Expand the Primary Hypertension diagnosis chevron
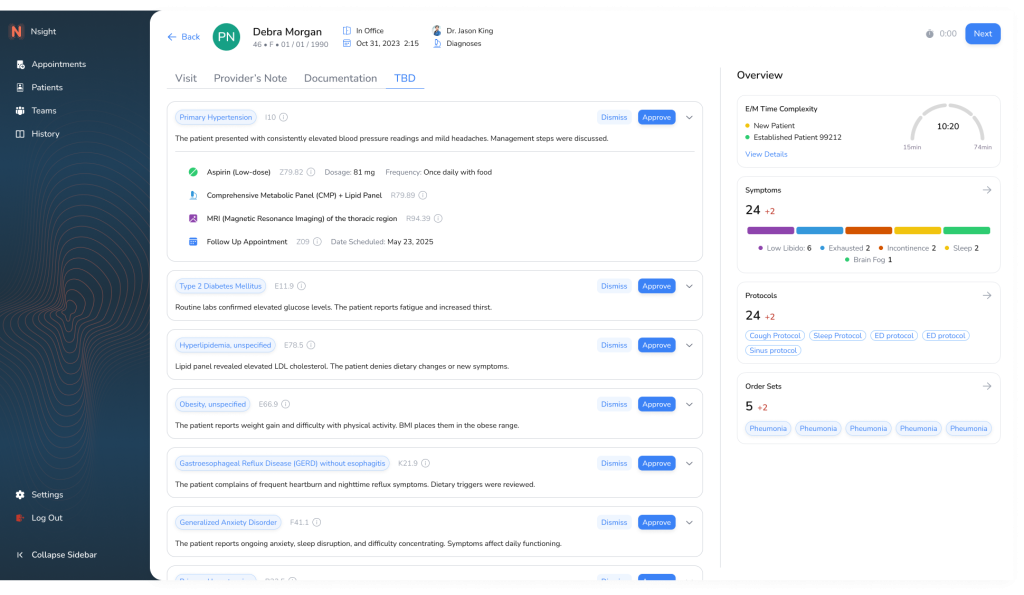 [689, 117]
